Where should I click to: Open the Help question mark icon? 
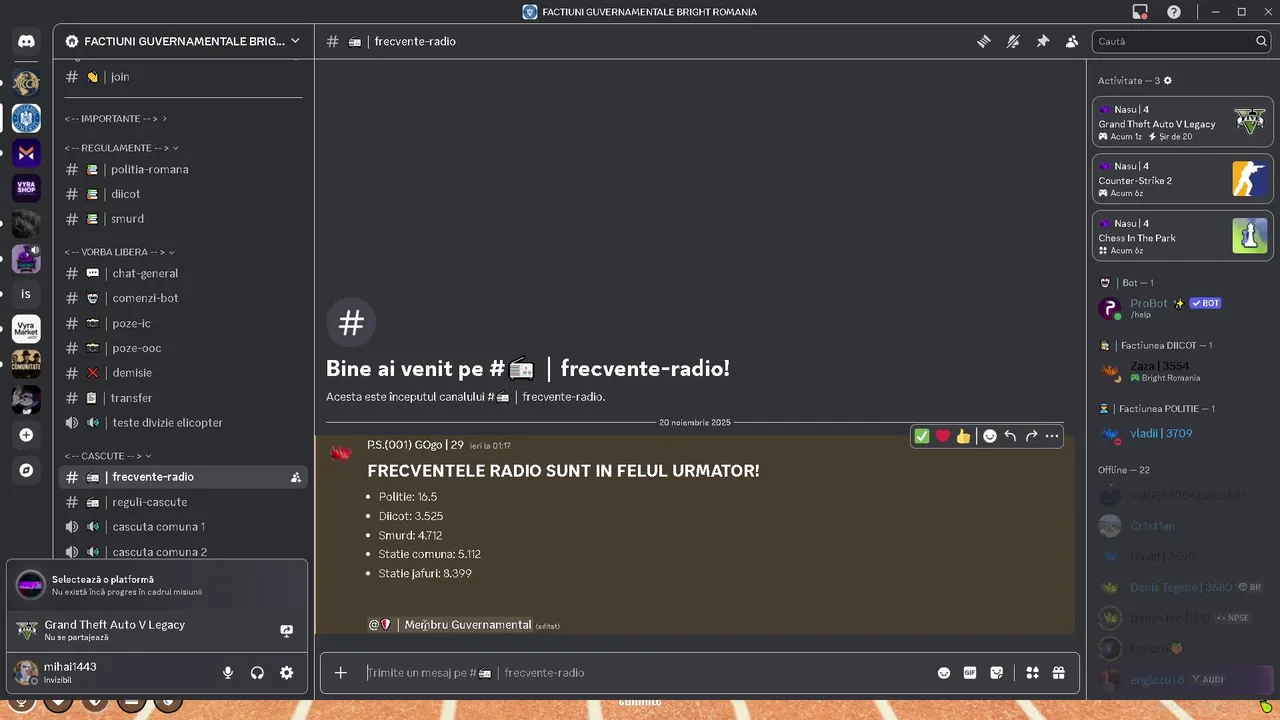point(1174,12)
